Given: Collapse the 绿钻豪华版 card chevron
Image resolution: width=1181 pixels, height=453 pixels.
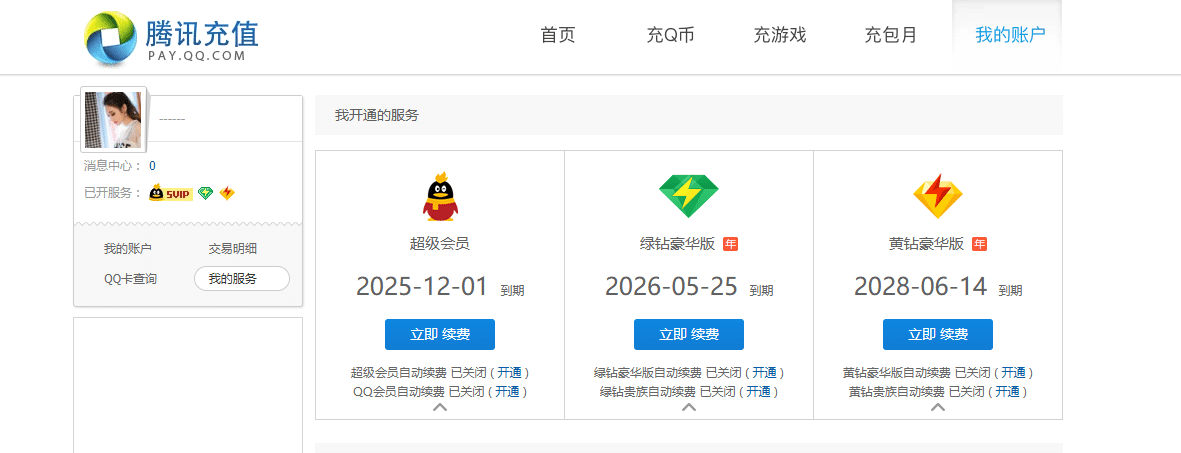Looking at the screenshot, I should (689, 407).
